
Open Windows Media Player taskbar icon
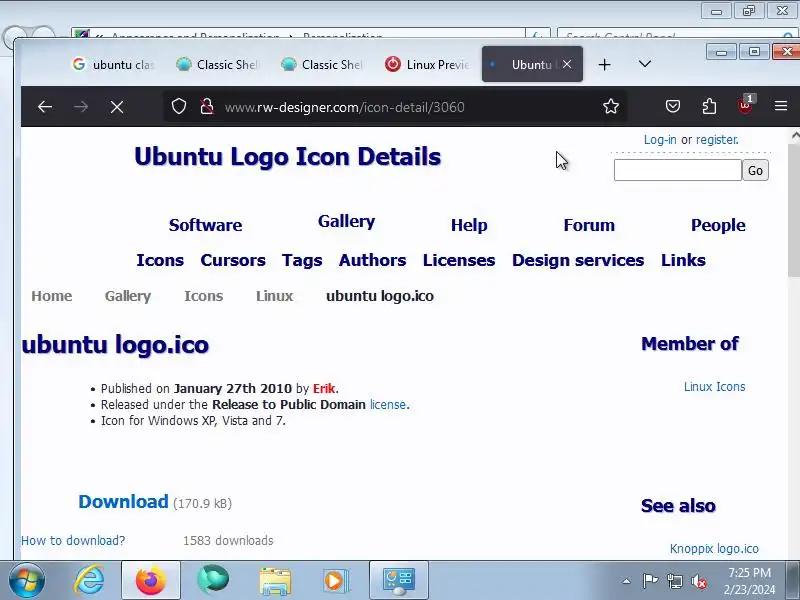(336, 581)
